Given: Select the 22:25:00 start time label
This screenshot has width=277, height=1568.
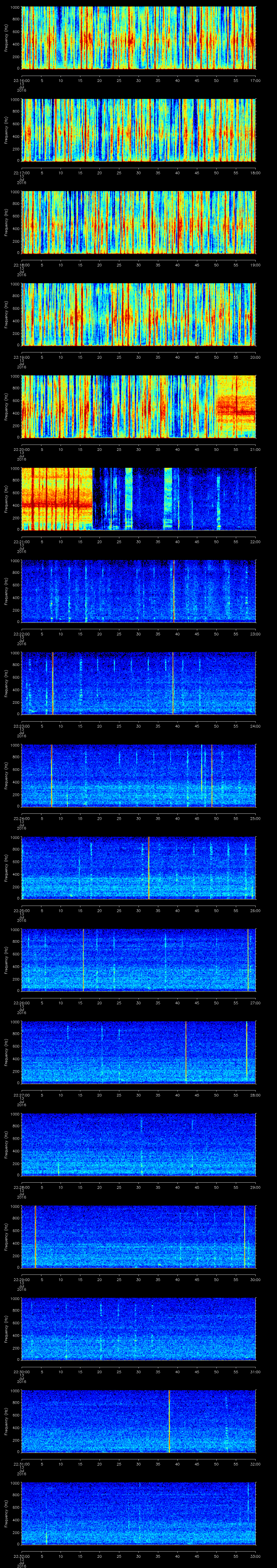Looking at the screenshot, I should [22, 910].
